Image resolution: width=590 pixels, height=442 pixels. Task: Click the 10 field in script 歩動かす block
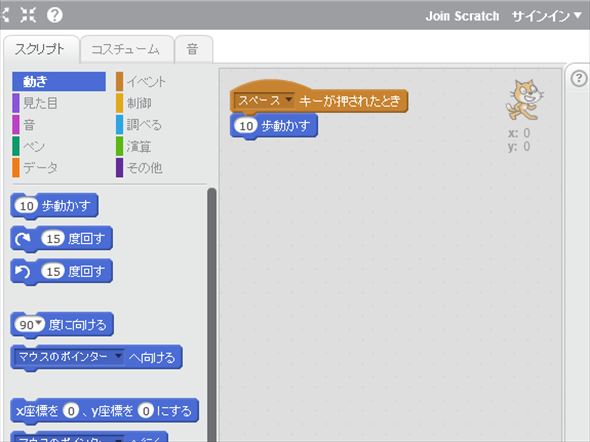[x=246, y=126]
